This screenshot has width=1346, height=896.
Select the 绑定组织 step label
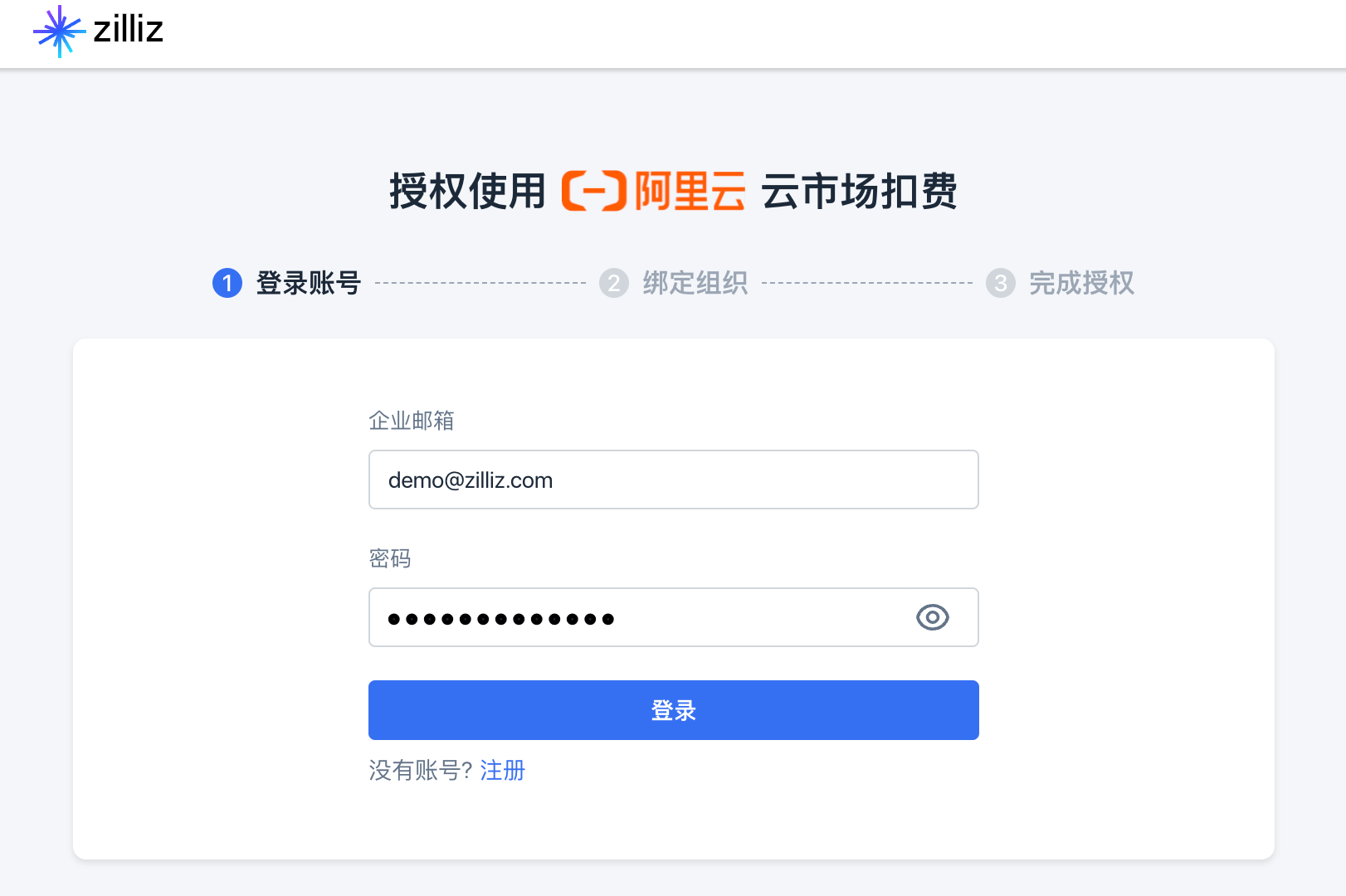(x=695, y=283)
